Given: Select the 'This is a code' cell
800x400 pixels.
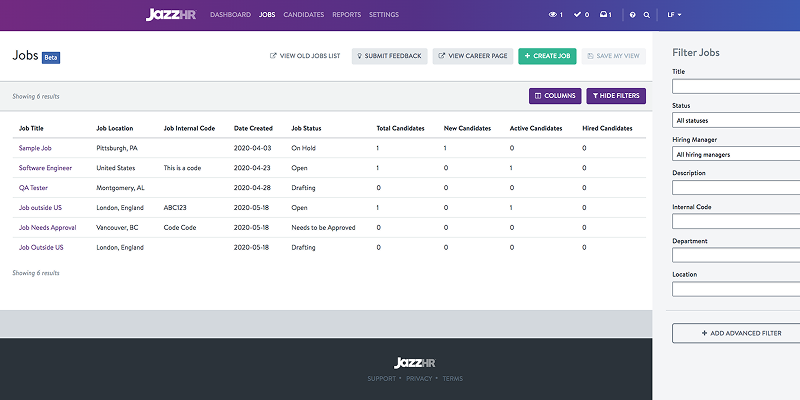Looking at the screenshot, I should click(182, 168).
